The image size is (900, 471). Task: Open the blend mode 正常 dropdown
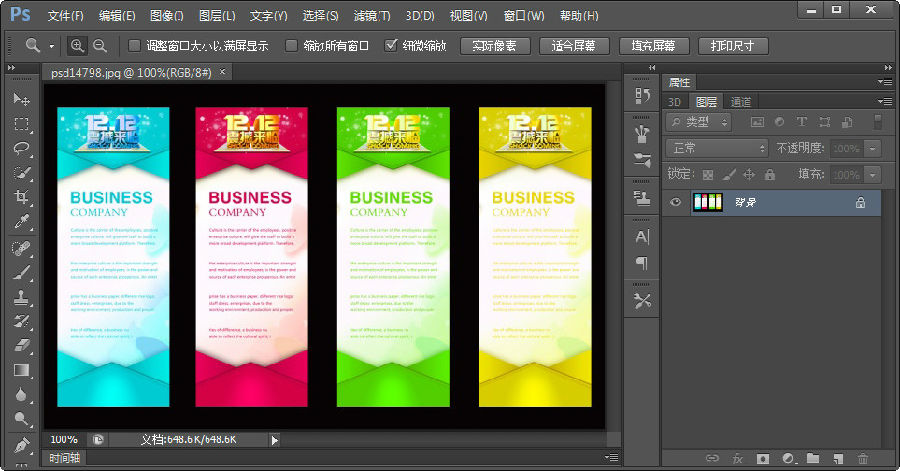[x=717, y=148]
